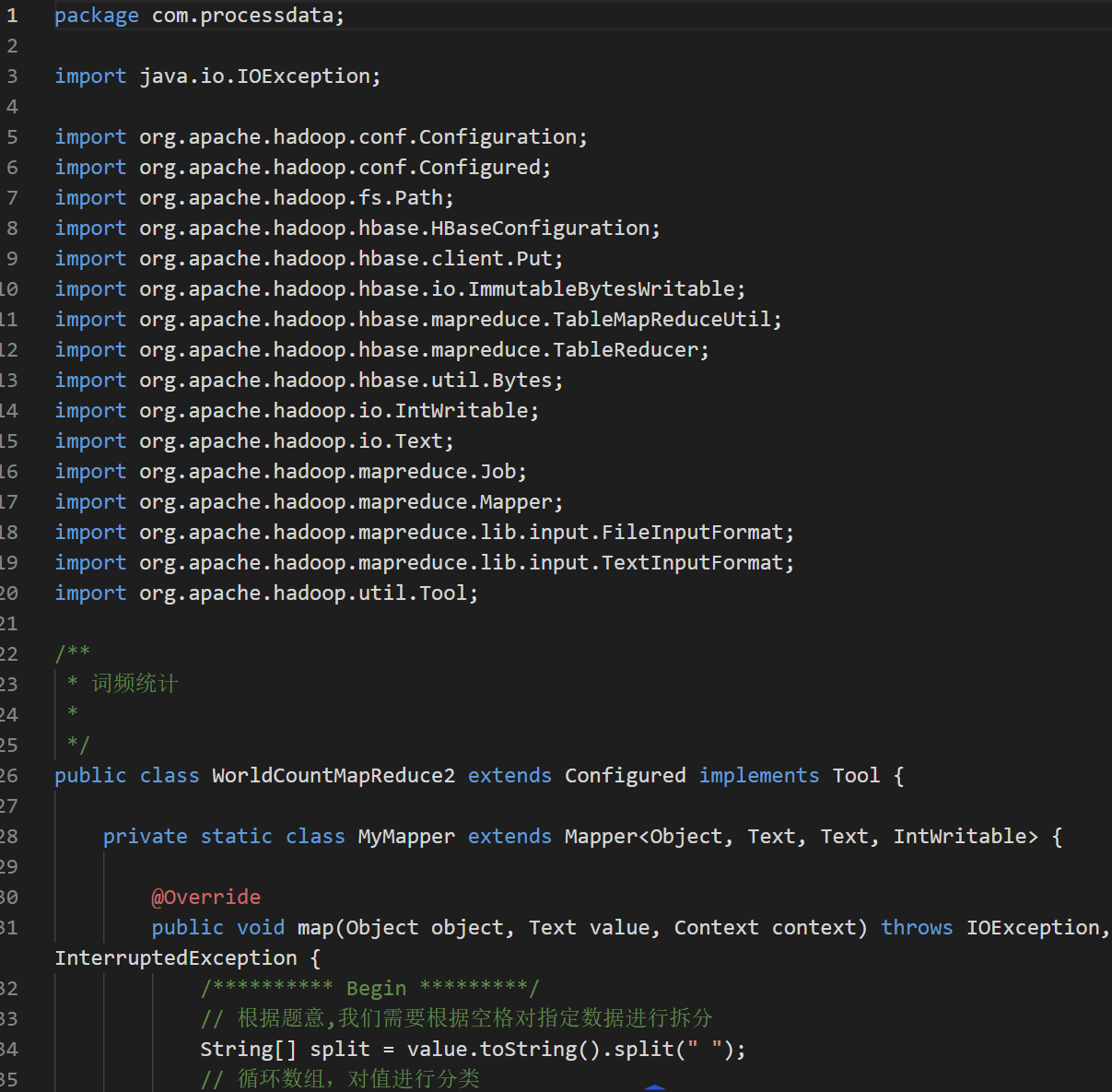Click the TableReducer import line
Image resolution: width=1112 pixels, height=1092 pixels.
tap(381, 350)
